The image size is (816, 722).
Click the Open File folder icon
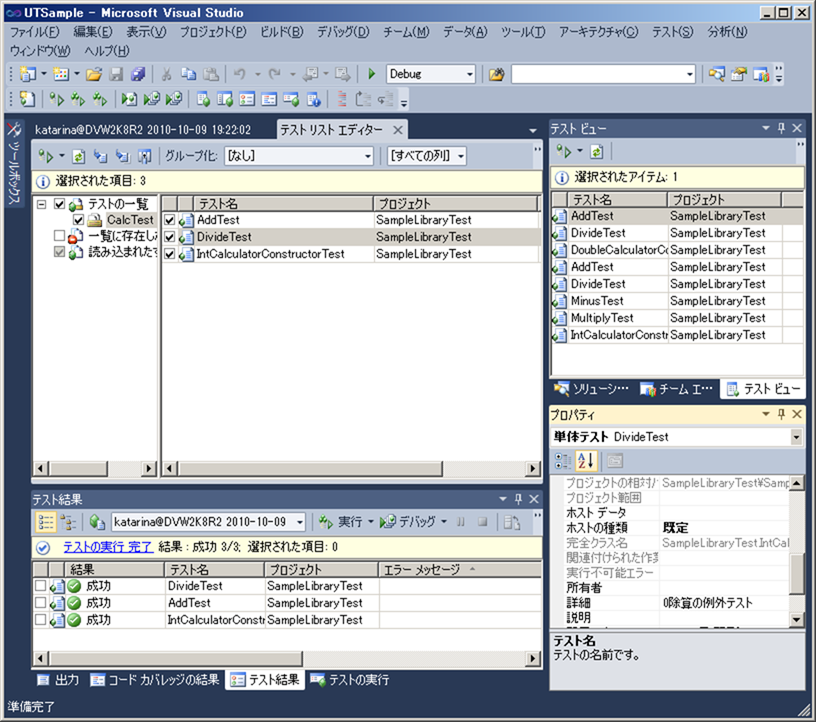click(x=94, y=74)
